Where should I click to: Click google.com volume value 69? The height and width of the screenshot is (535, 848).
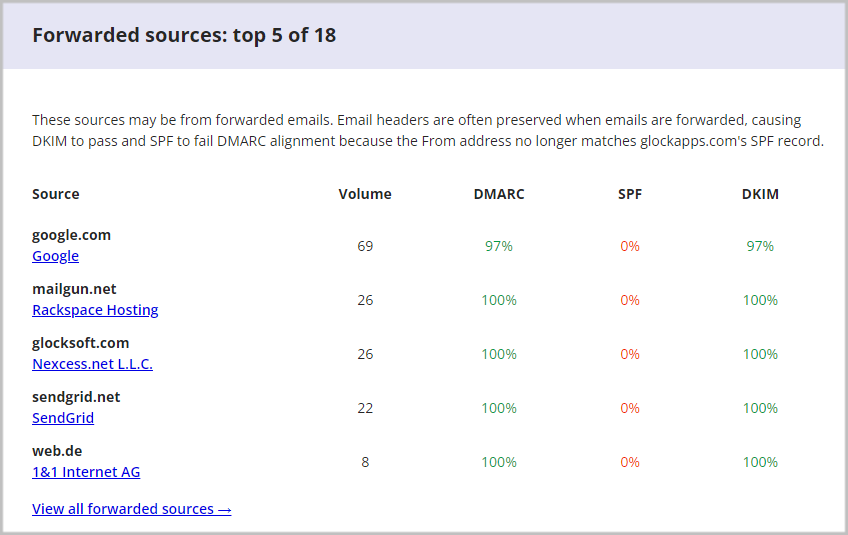coord(365,246)
